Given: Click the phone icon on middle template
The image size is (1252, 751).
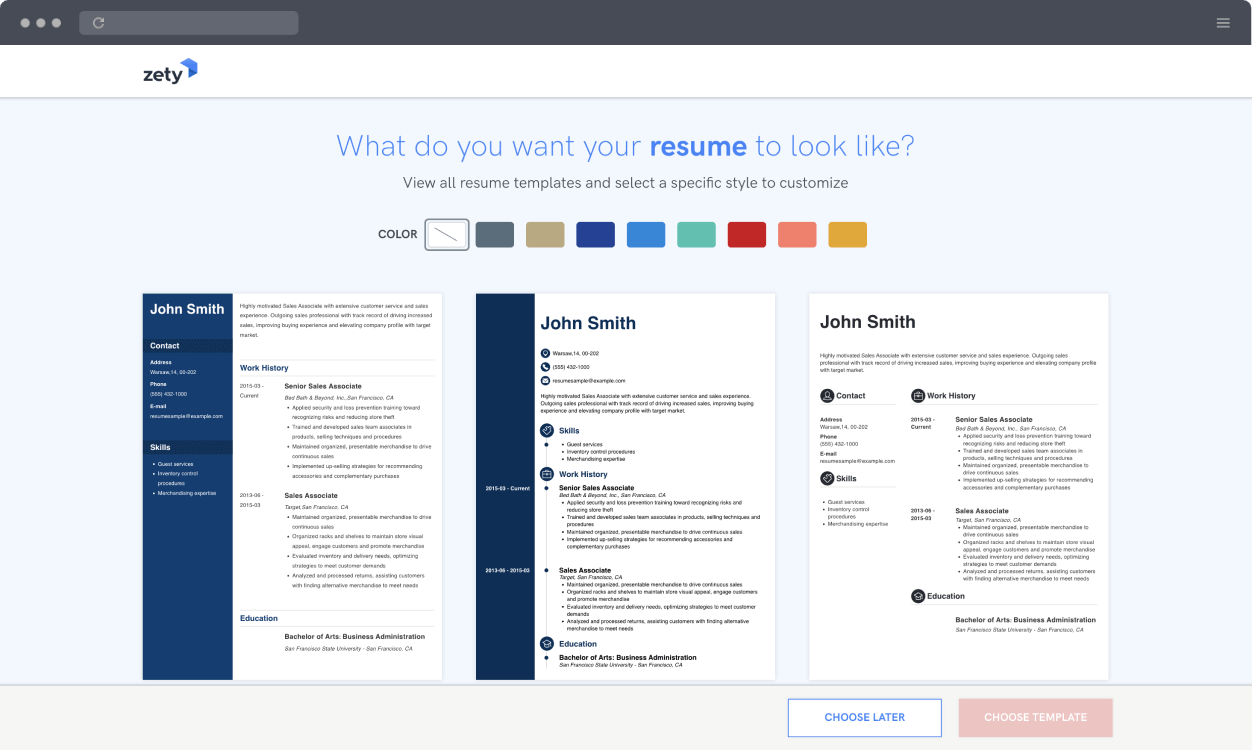Looking at the screenshot, I should [x=546, y=366].
